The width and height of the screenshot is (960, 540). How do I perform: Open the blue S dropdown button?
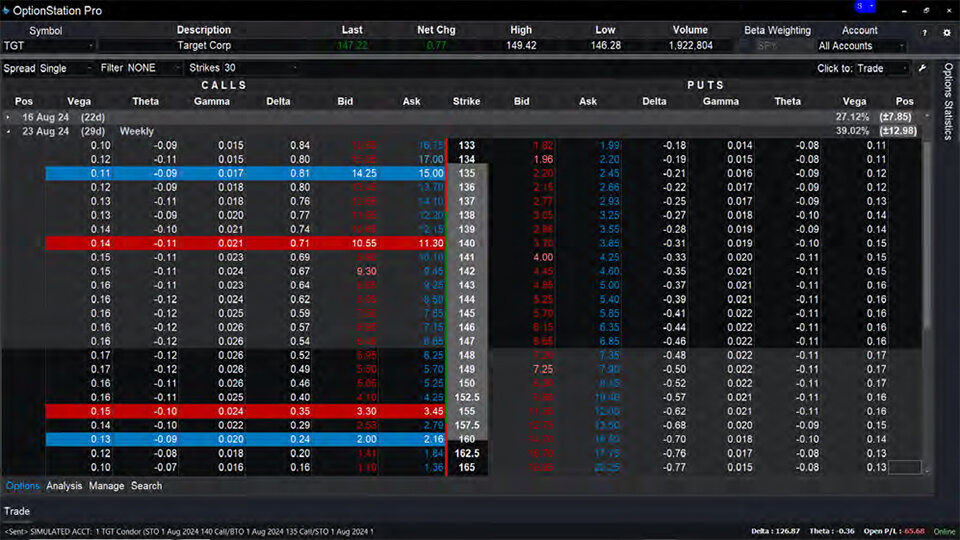coord(864,6)
